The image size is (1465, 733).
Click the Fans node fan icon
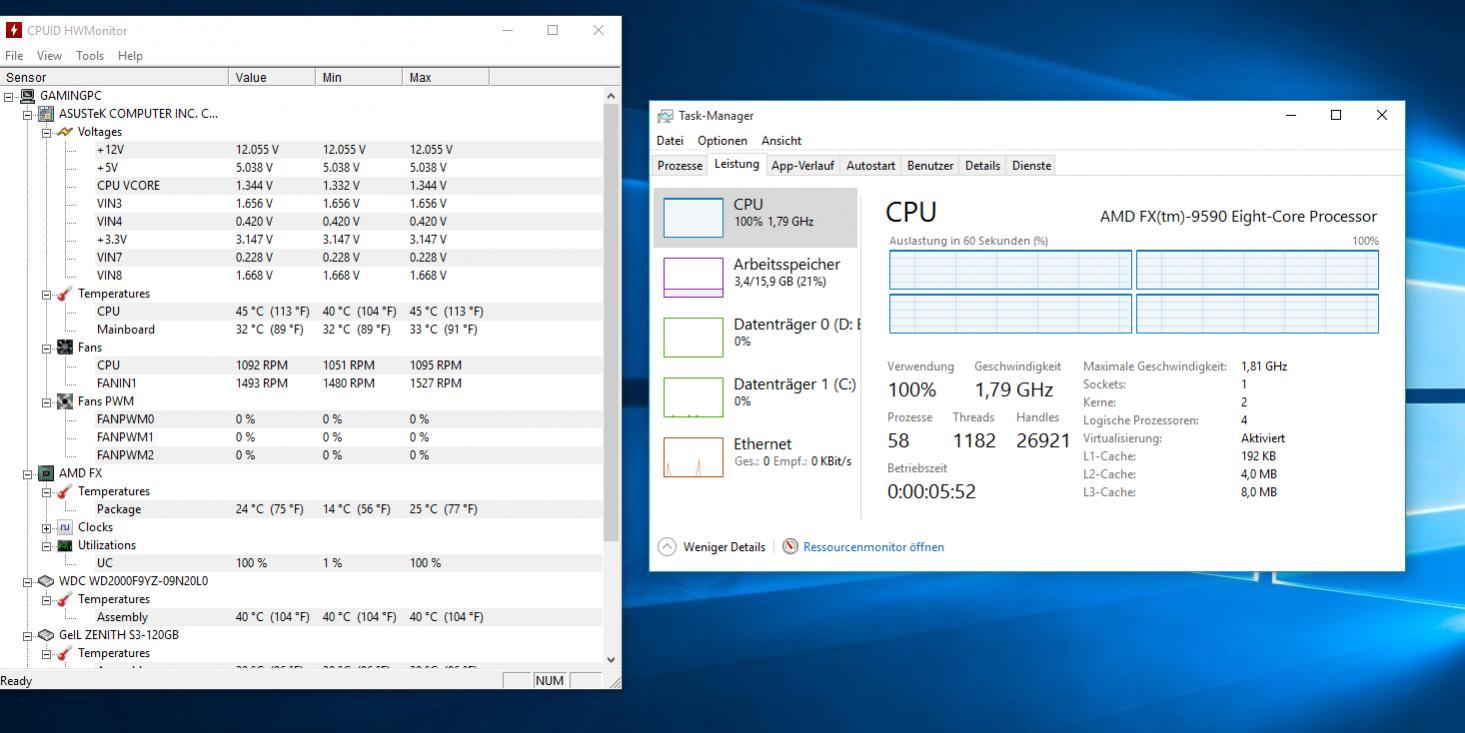(x=65, y=348)
